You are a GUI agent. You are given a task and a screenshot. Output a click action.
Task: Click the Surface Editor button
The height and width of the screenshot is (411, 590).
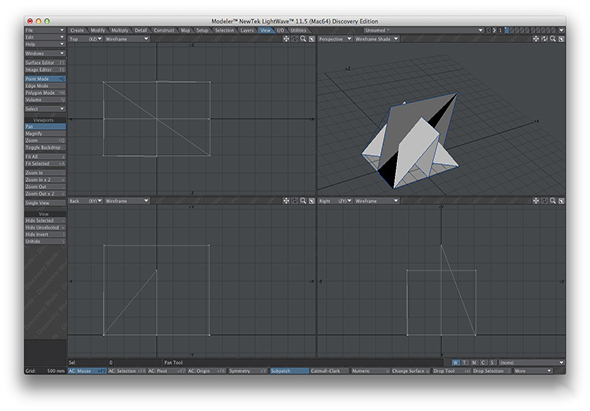pos(45,62)
